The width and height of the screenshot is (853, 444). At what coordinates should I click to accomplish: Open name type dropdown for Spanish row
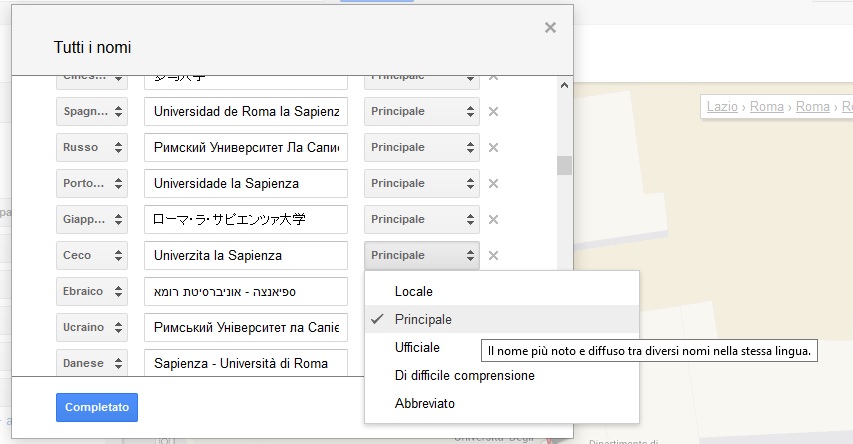click(422, 112)
